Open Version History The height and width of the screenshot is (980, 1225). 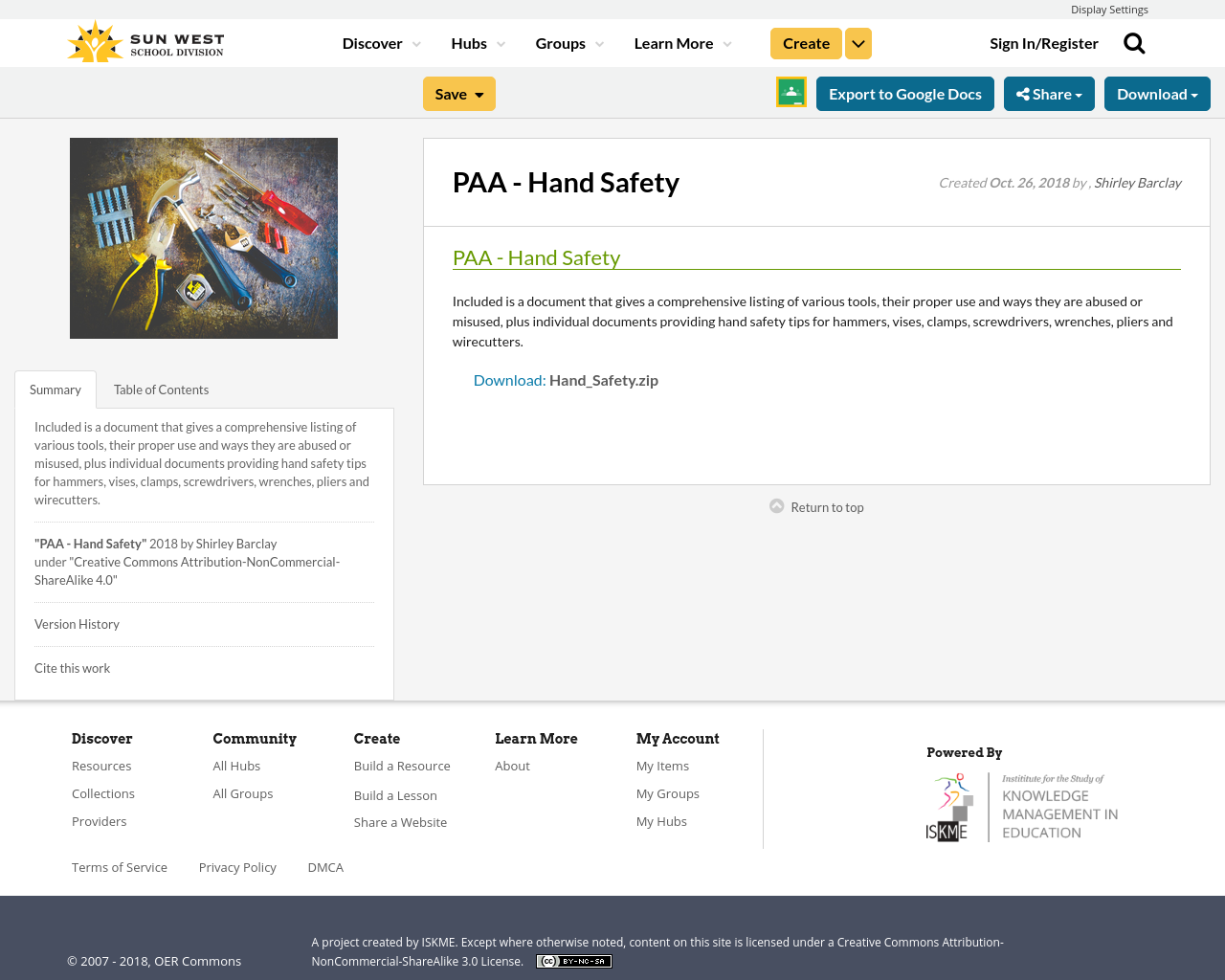tap(77, 623)
